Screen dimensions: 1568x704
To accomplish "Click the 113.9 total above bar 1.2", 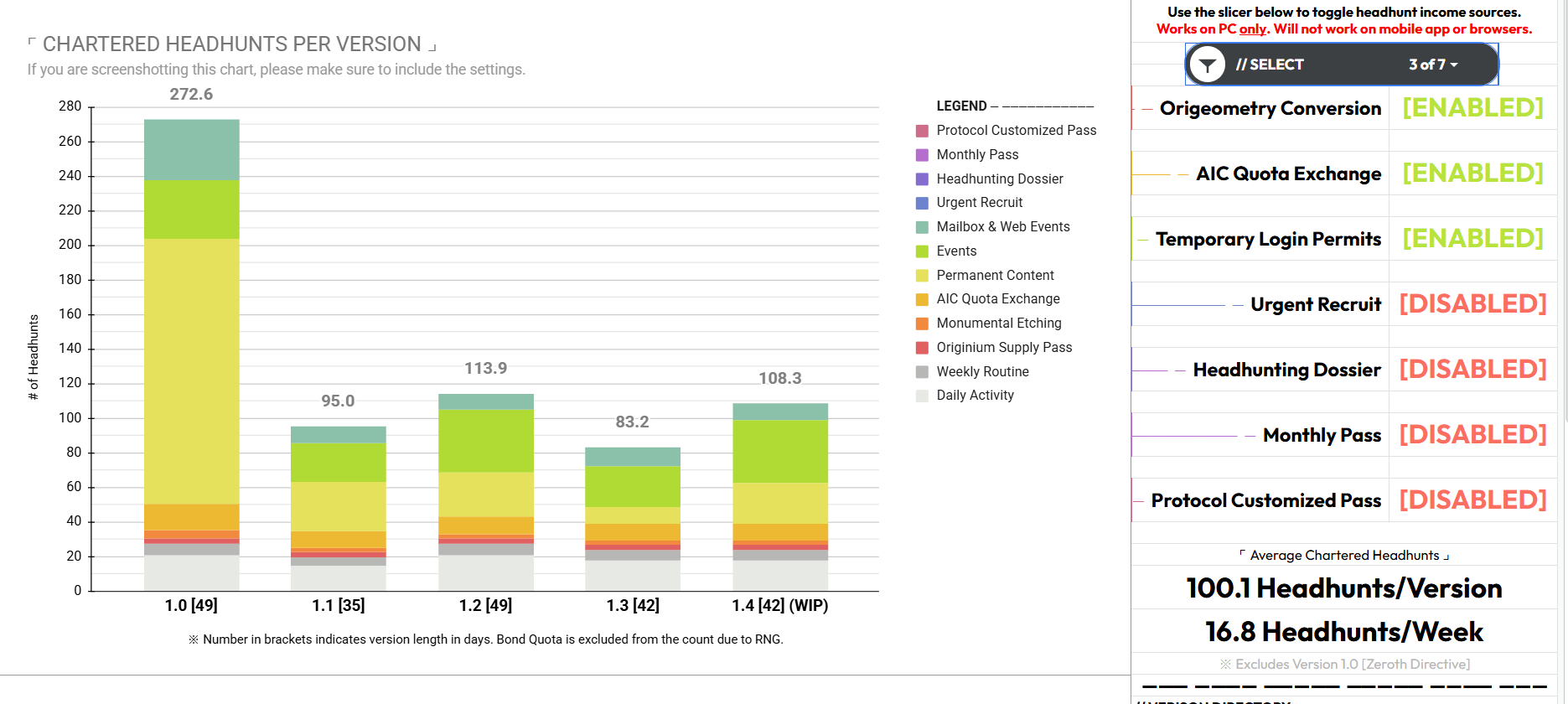I will click(486, 368).
